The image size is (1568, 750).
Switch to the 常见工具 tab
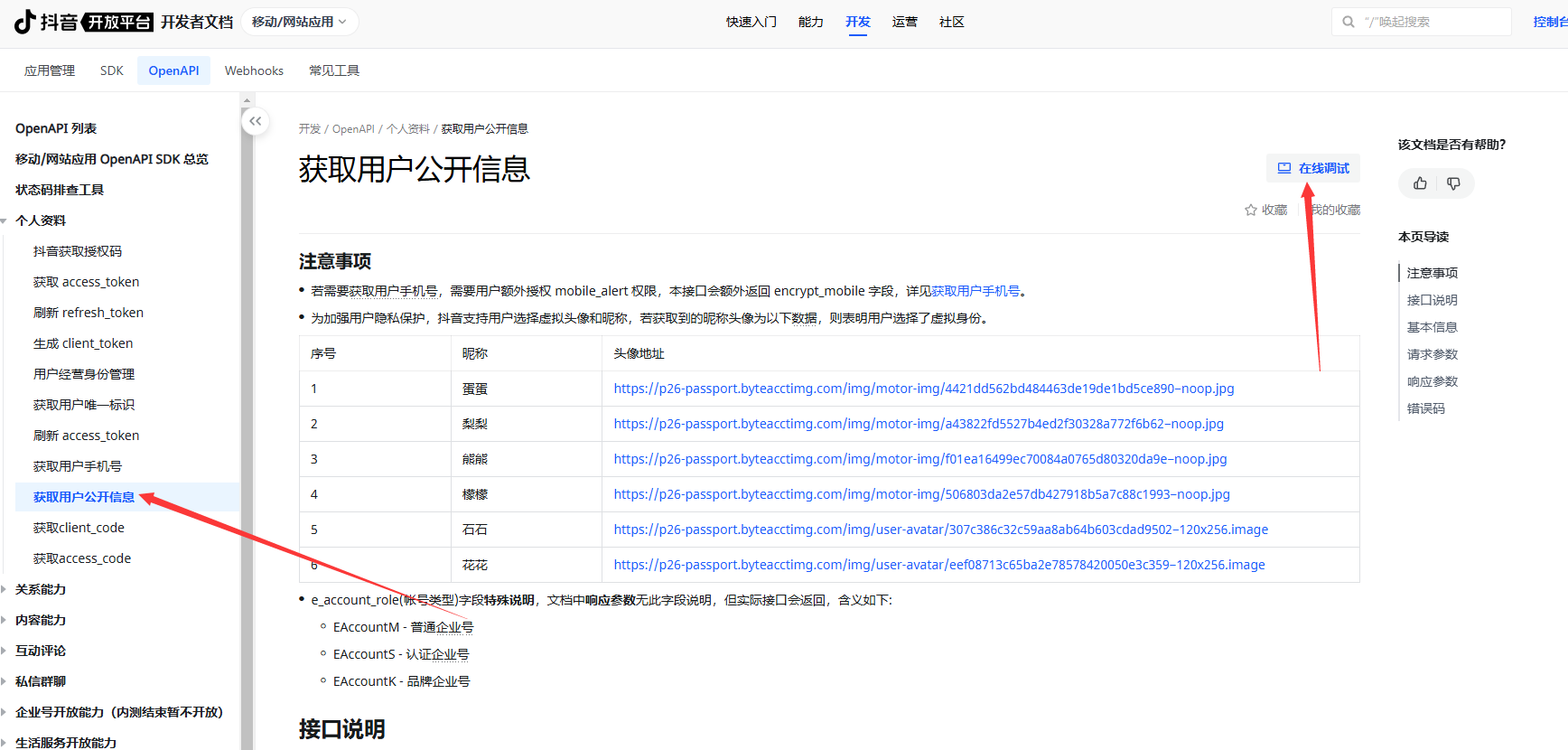pos(334,70)
